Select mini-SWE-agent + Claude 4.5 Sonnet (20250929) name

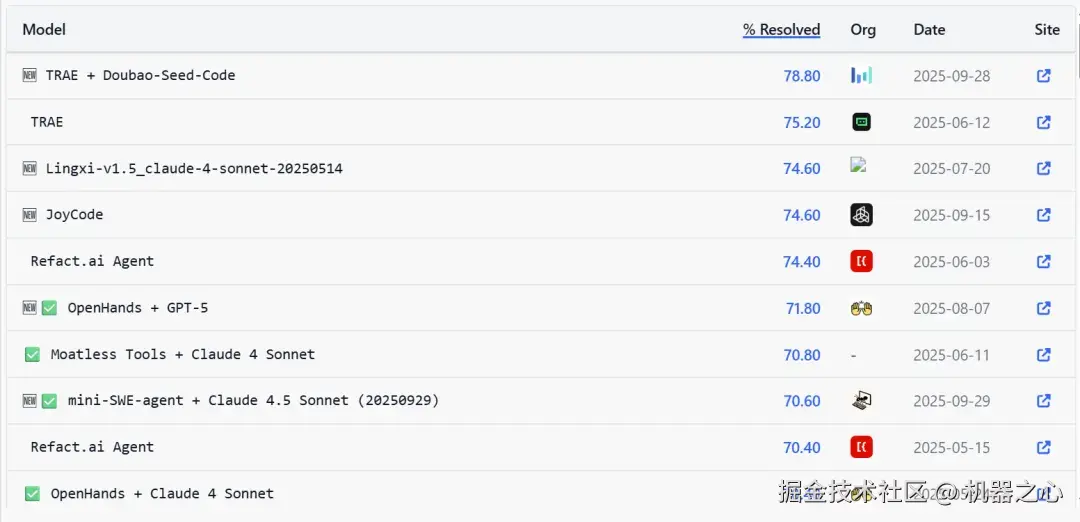click(253, 401)
